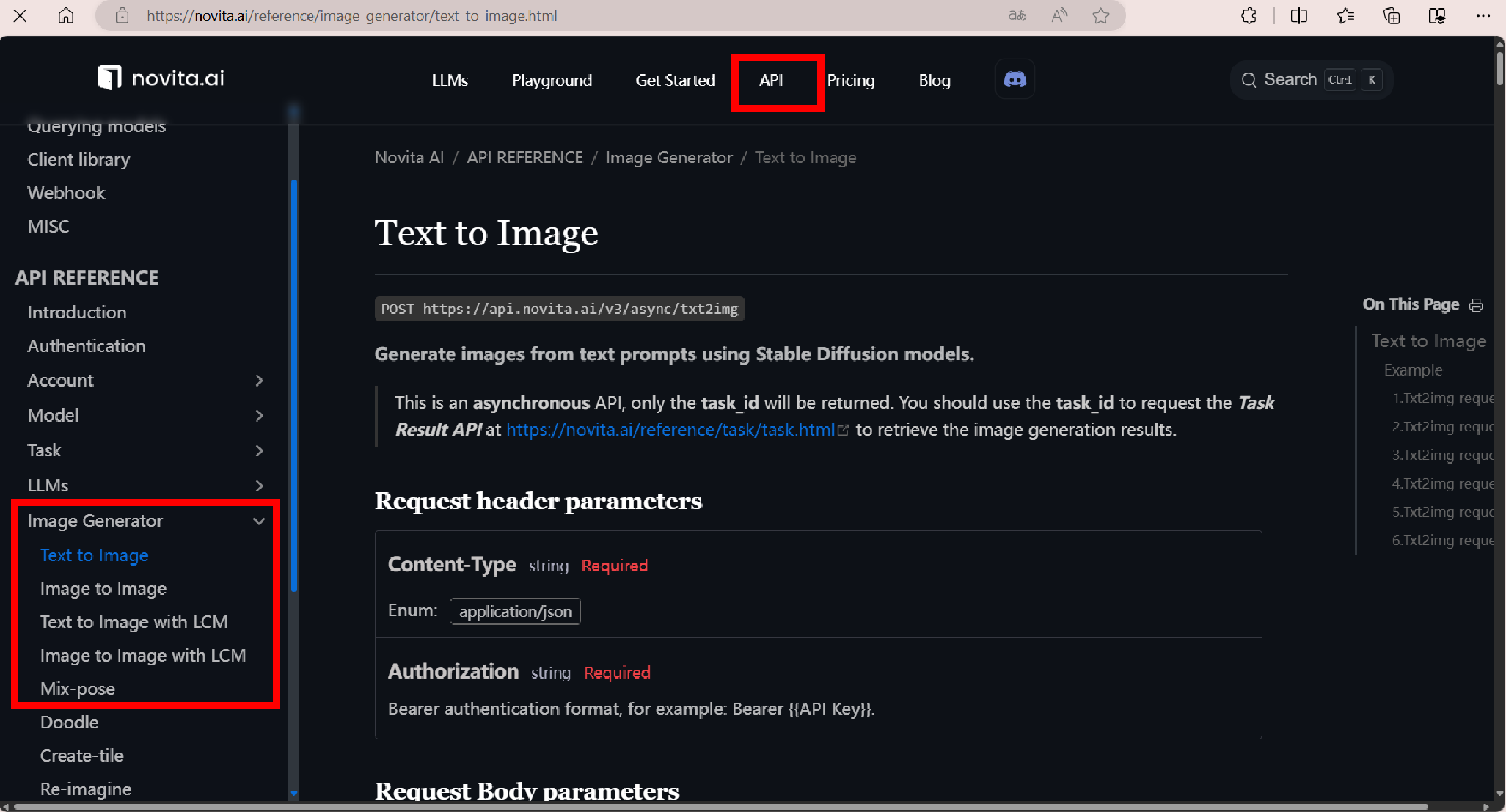The width and height of the screenshot is (1506, 812).
Task: Click the novita.ai logo
Action: coord(161,78)
